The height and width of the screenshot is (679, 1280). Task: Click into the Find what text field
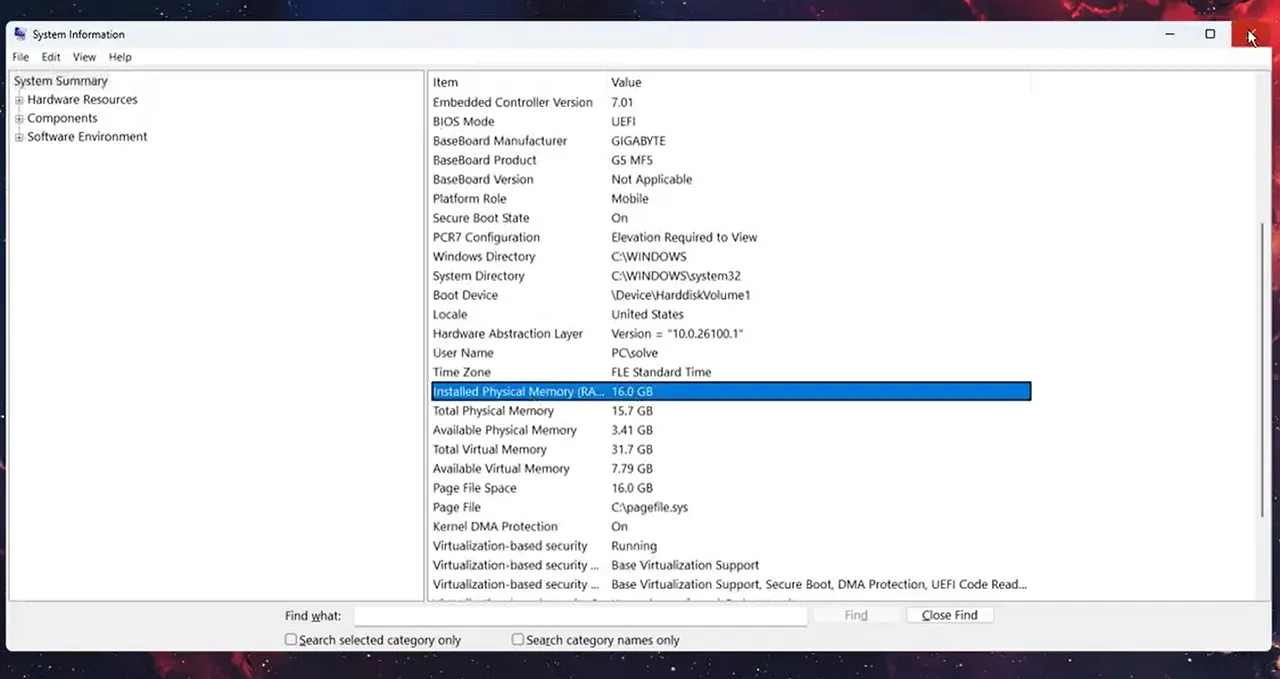pyautogui.click(x=580, y=616)
